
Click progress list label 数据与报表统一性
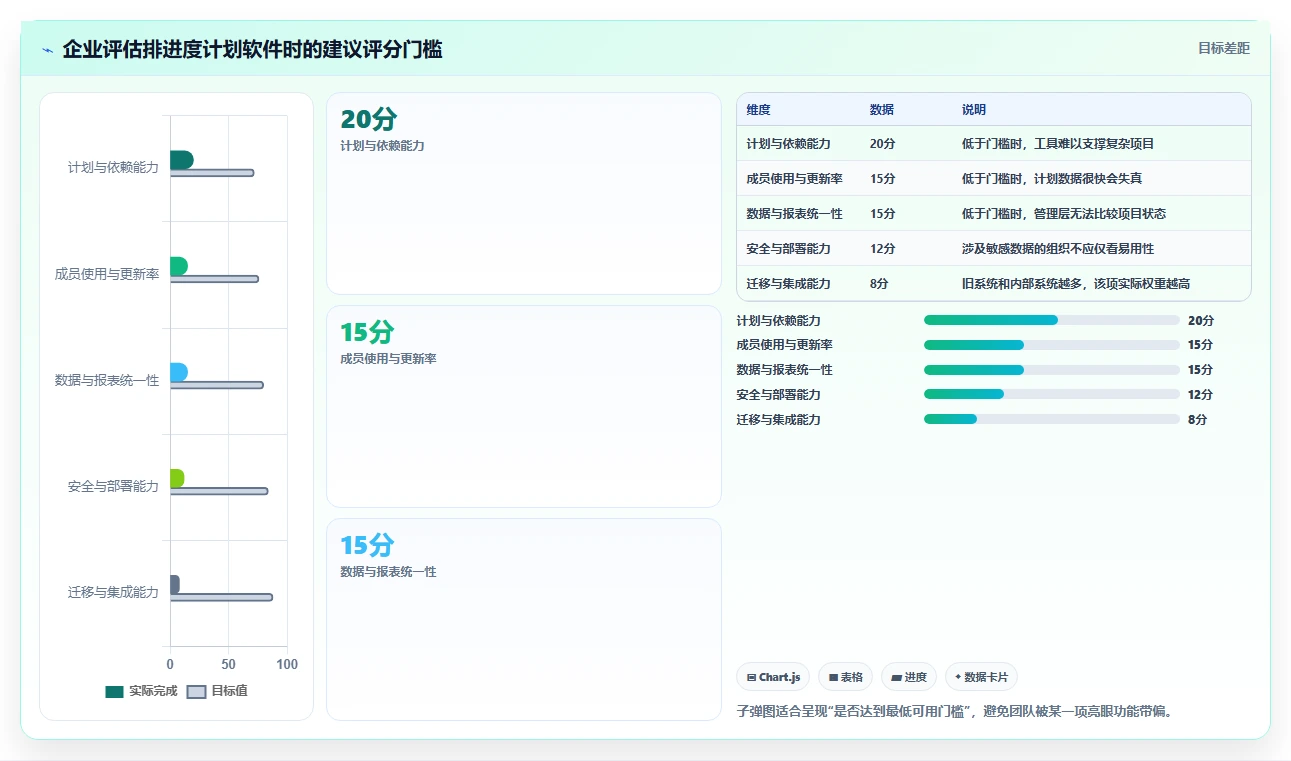(785, 370)
